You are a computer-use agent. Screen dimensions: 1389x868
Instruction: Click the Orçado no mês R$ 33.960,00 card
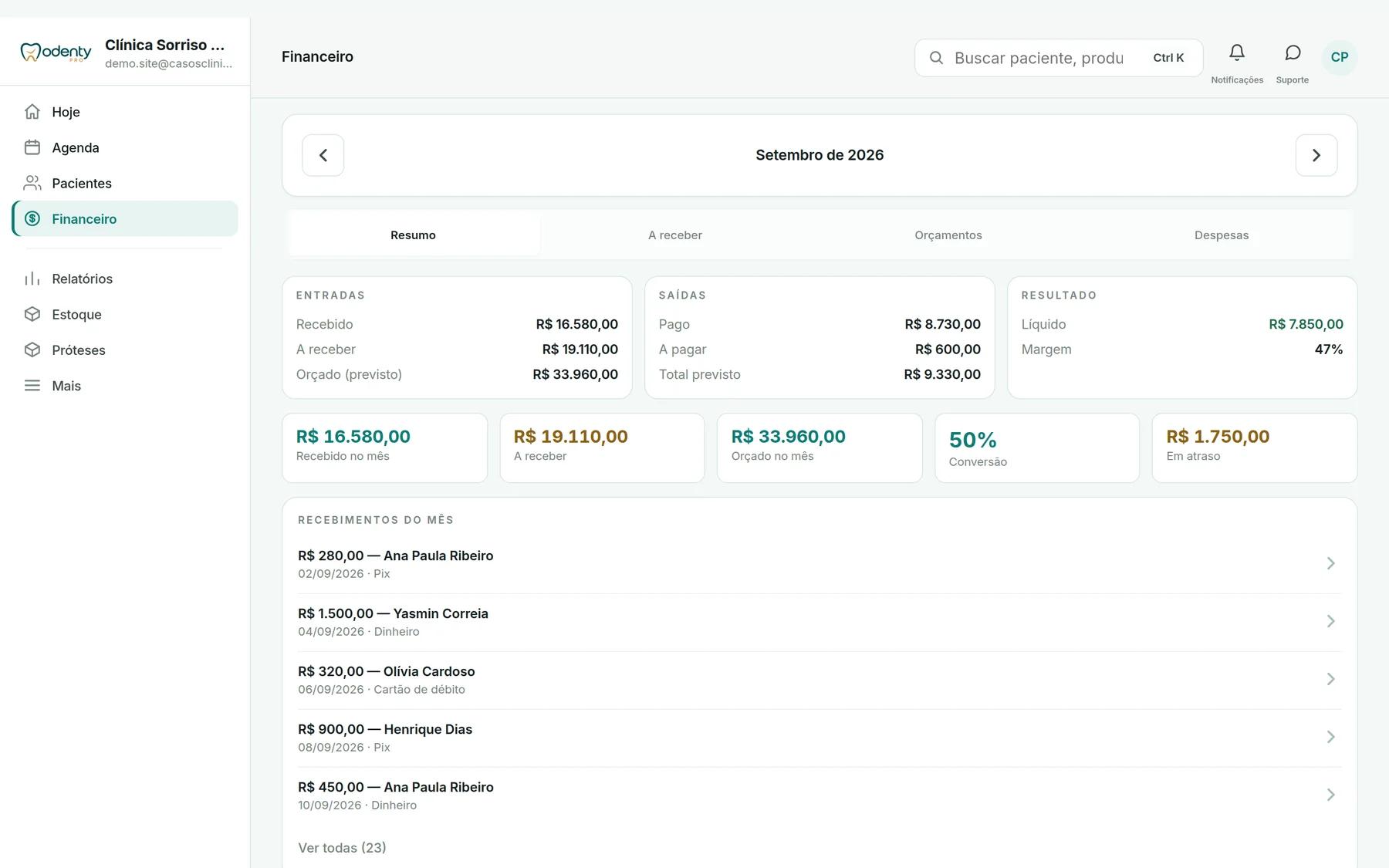click(820, 448)
